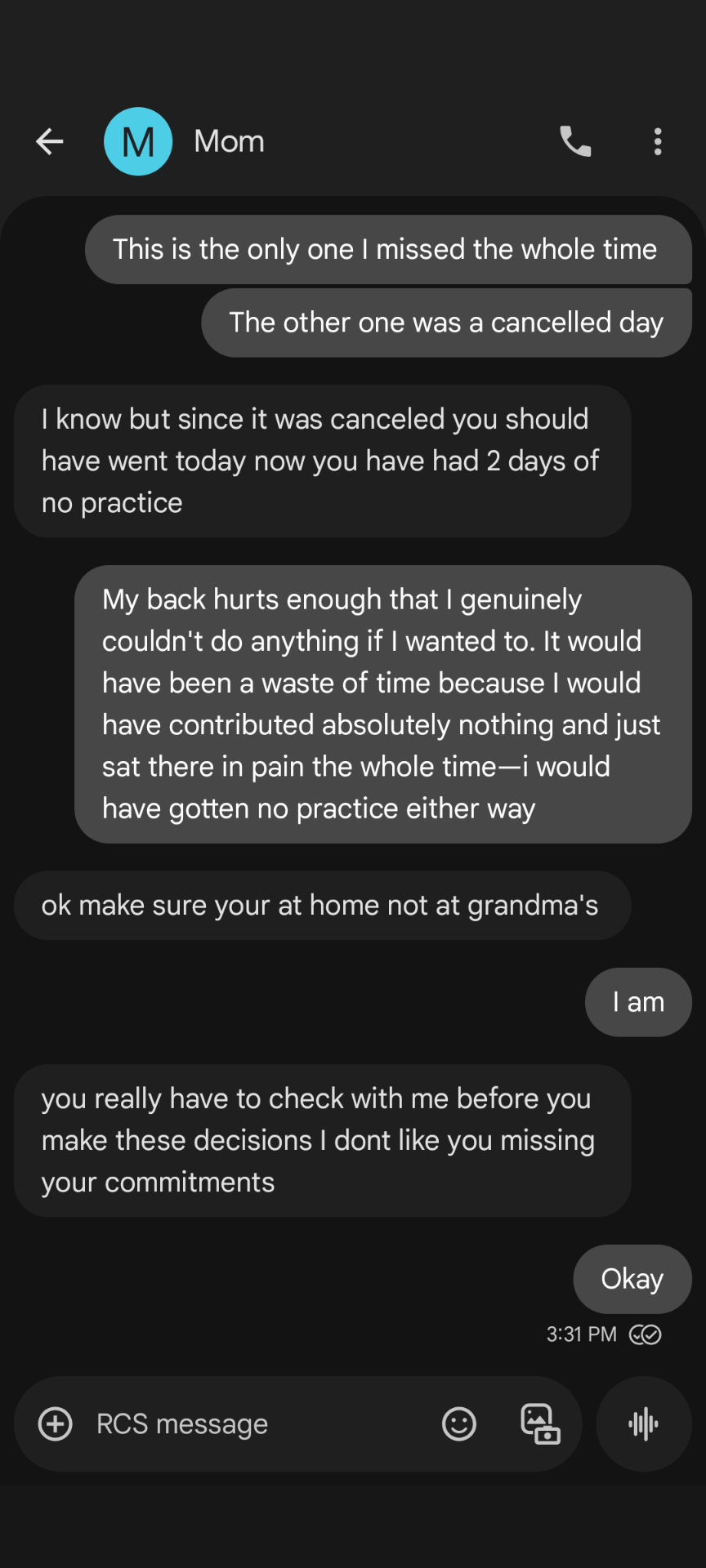Tap the plus attachment icon
The width and height of the screenshot is (706, 1568).
[x=56, y=1424]
